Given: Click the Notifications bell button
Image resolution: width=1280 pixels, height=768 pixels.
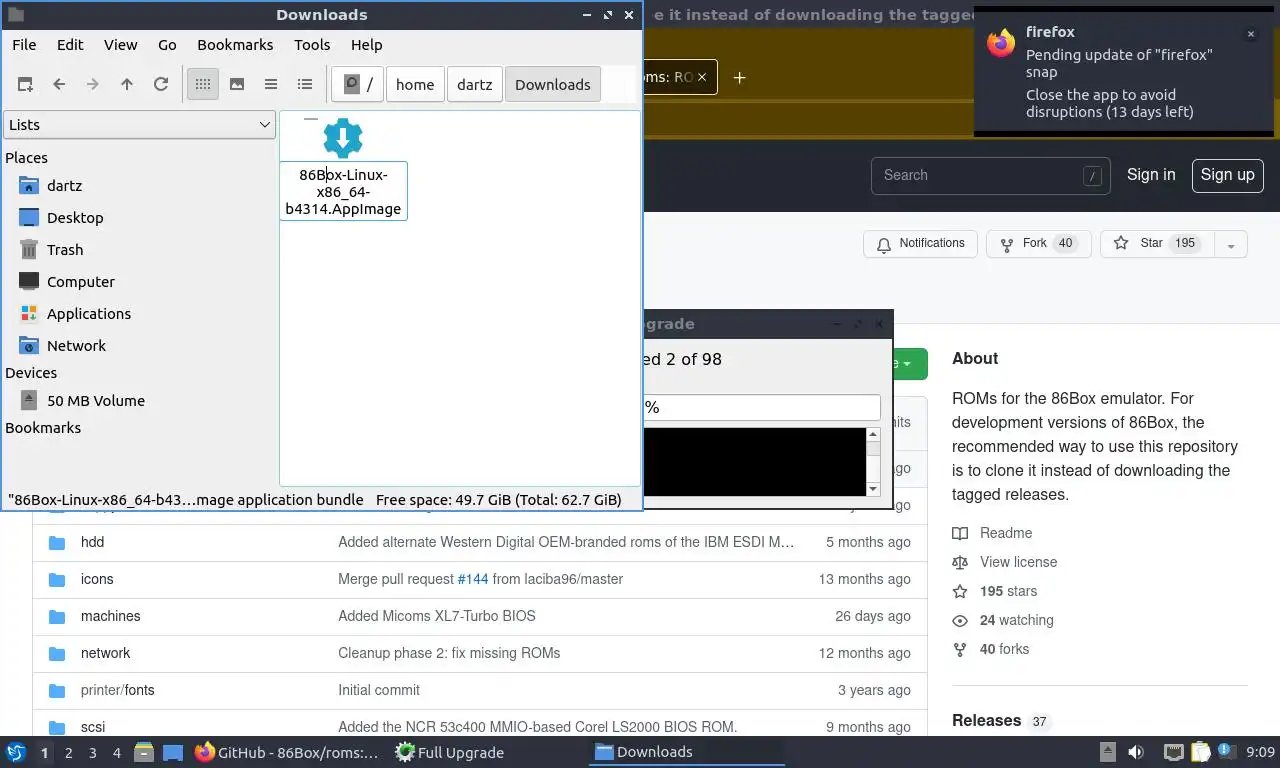Looking at the screenshot, I should tap(920, 243).
